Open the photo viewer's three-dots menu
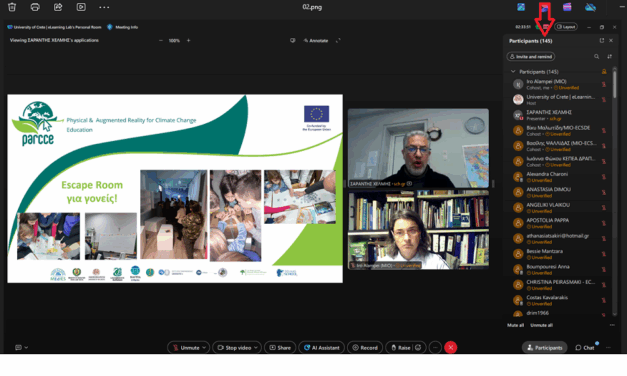627x376 pixels. pos(104,7)
